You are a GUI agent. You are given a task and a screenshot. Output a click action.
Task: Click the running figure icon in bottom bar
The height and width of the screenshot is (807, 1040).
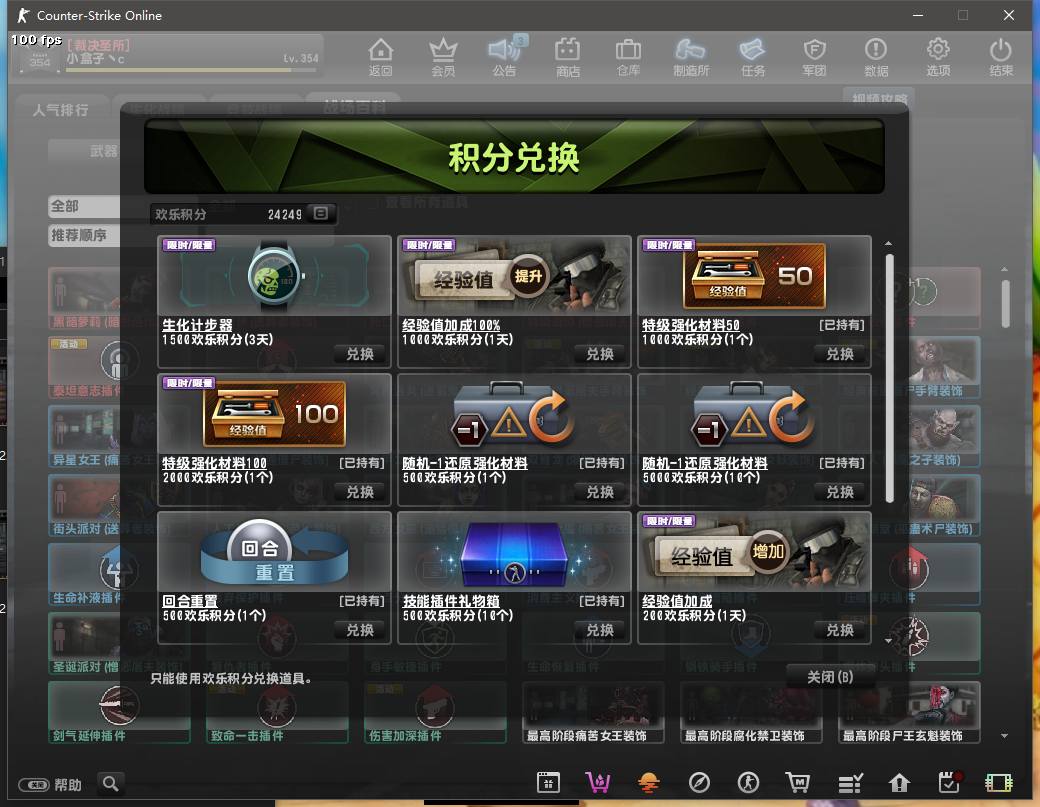(749, 783)
